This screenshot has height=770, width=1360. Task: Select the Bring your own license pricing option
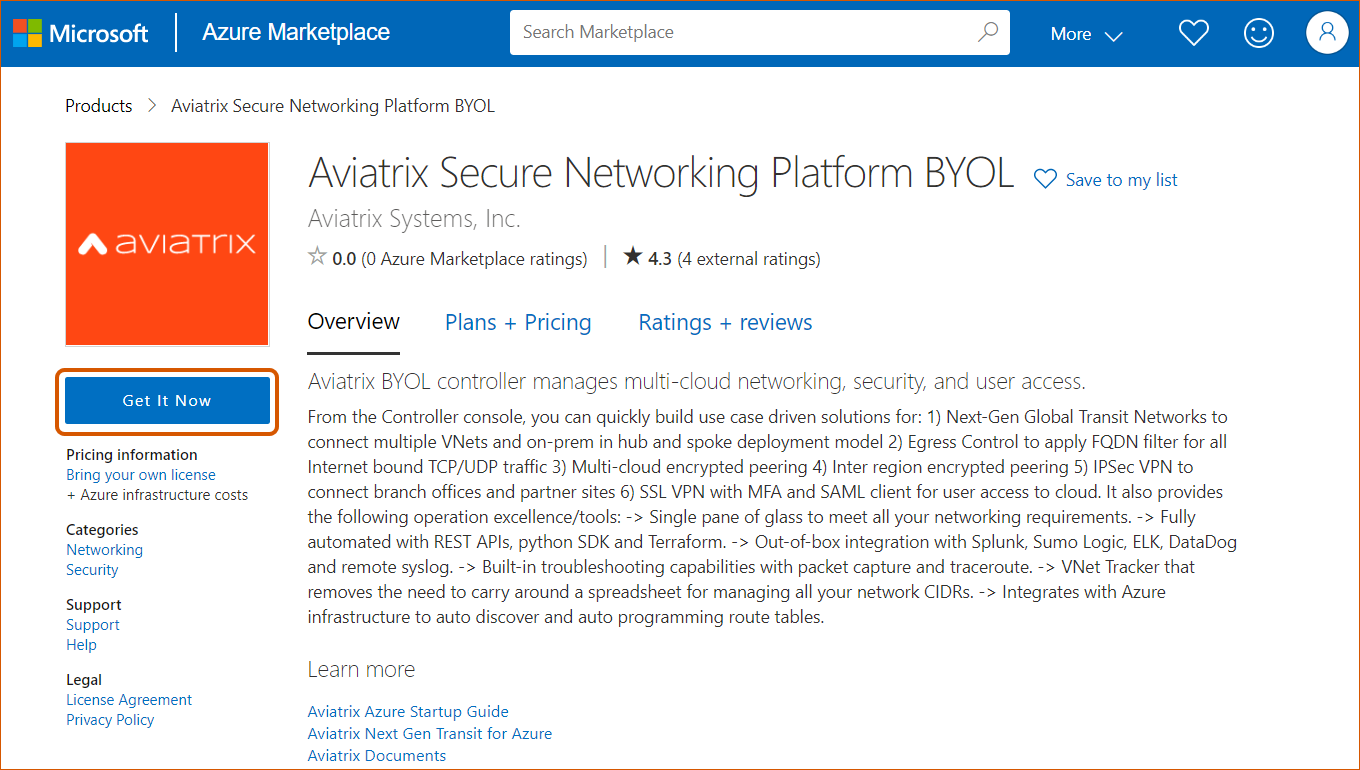(x=140, y=474)
